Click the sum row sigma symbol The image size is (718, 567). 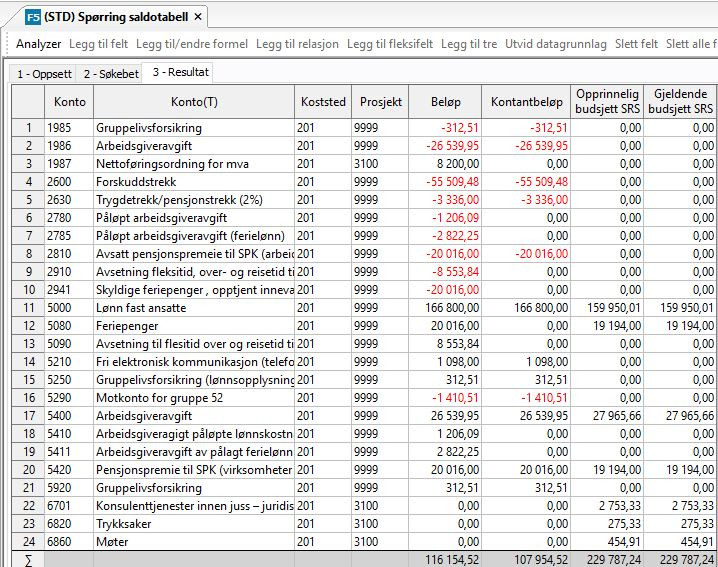[28, 560]
